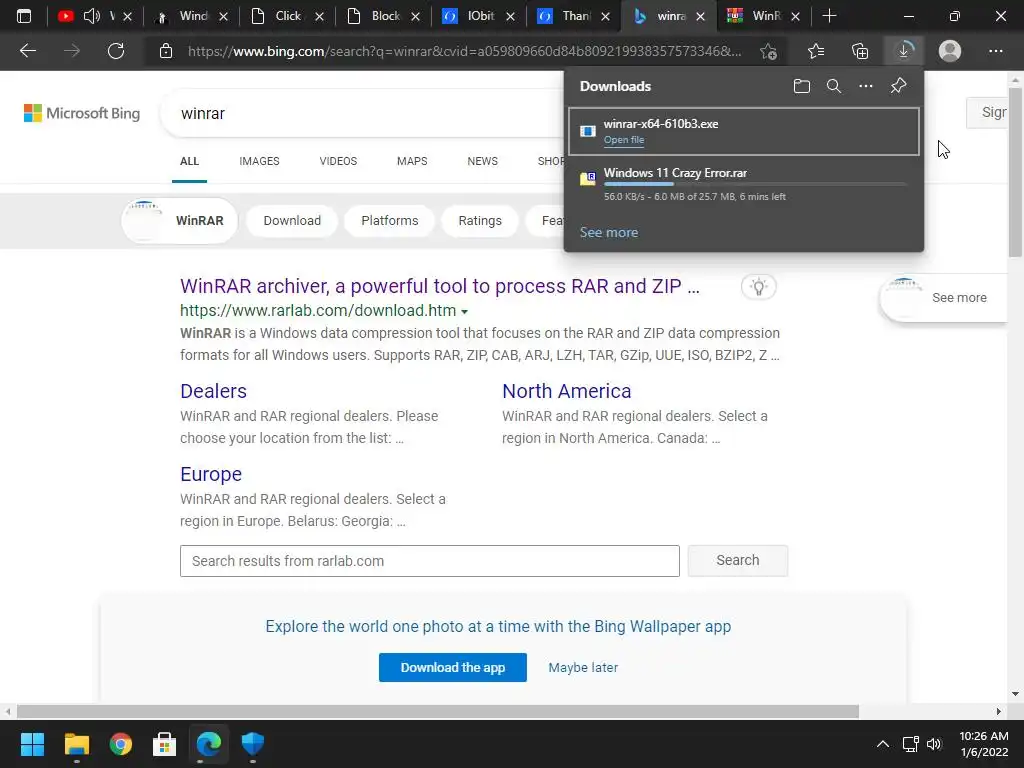The height and width of the screenshot is (768, 1024).
Task: Select the ALL search category
Action: pos(189,161)
